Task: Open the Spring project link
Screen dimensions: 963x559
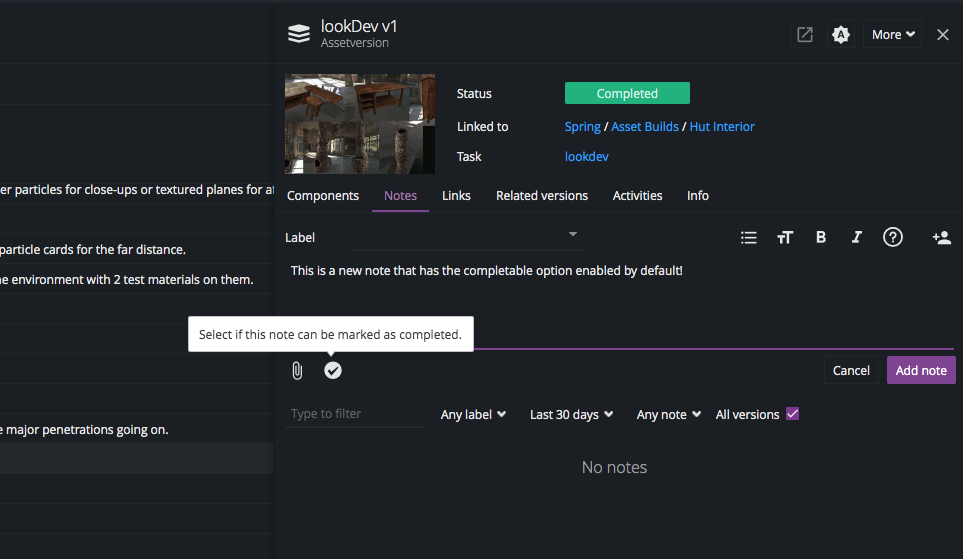Action: 582,127
